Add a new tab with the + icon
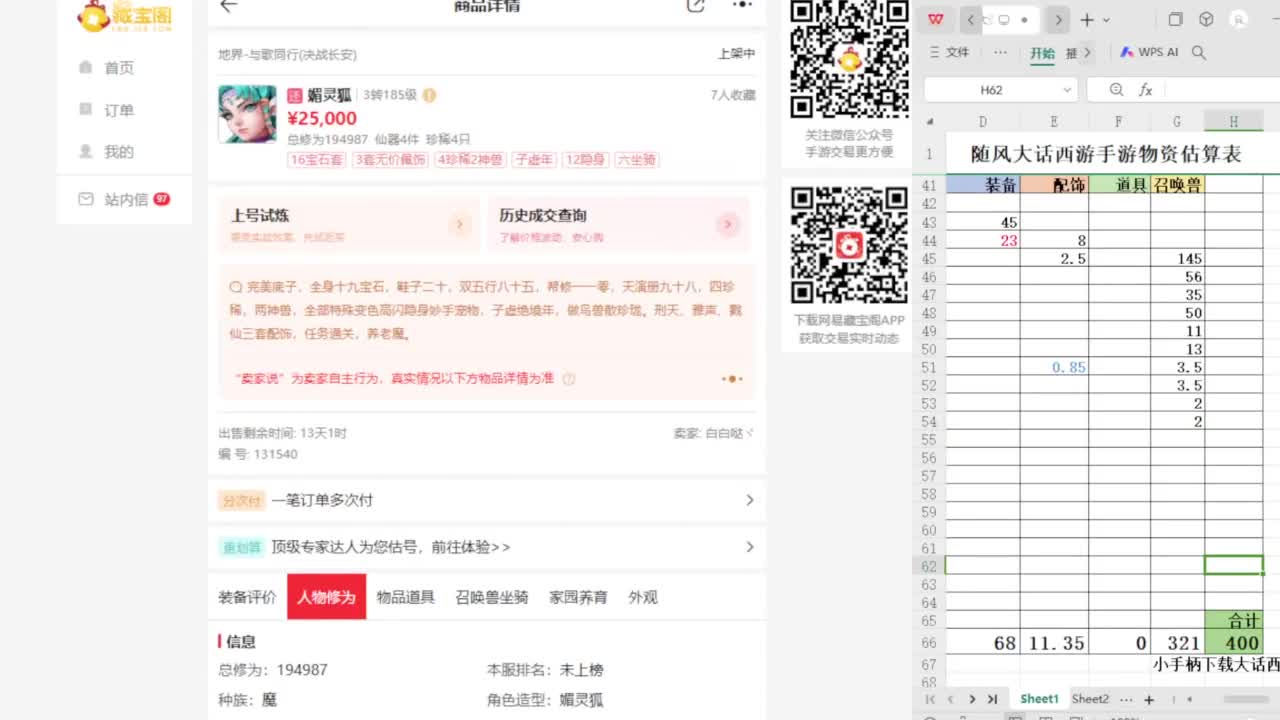 point(1086,19)
